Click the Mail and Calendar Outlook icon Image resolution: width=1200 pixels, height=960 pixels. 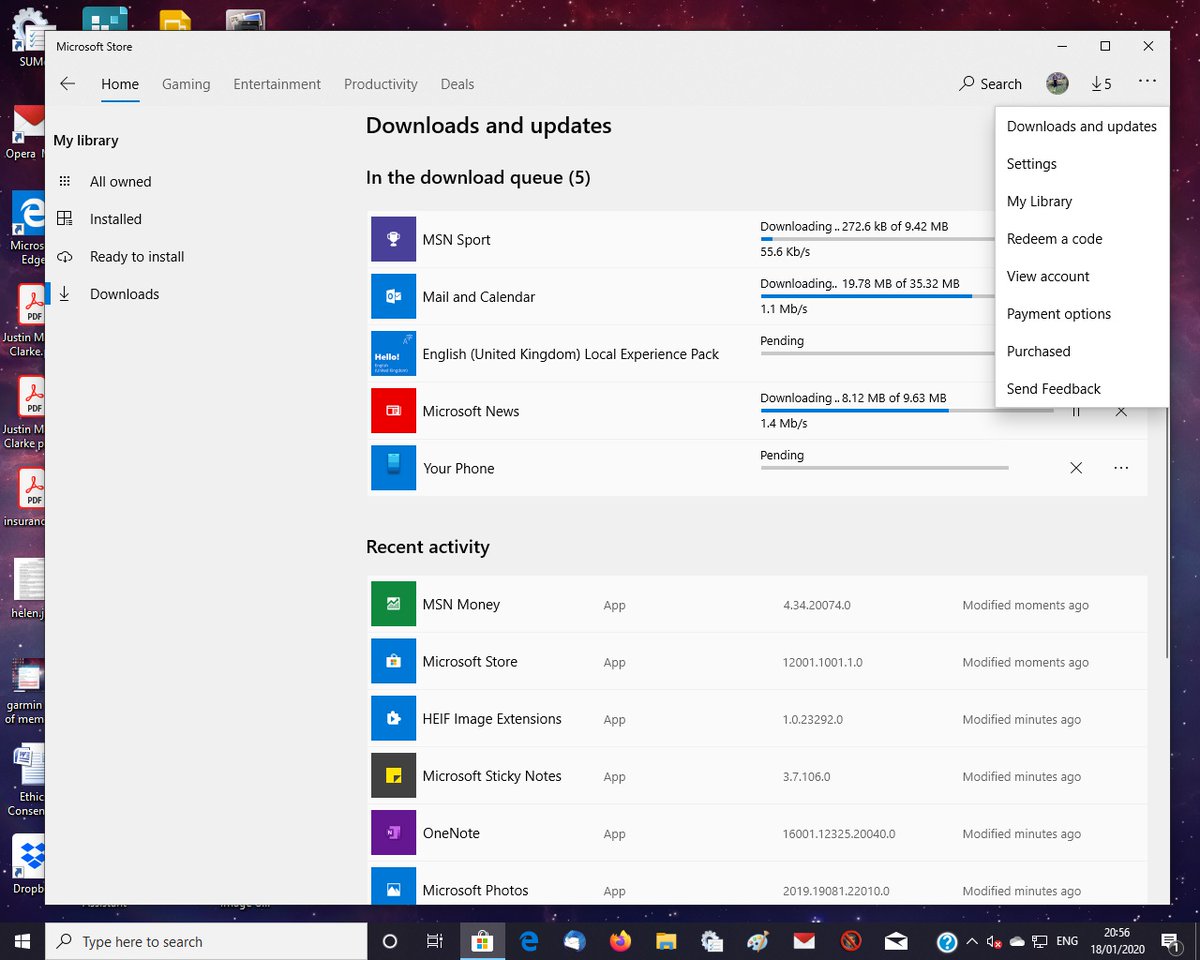tap(393, 296)
